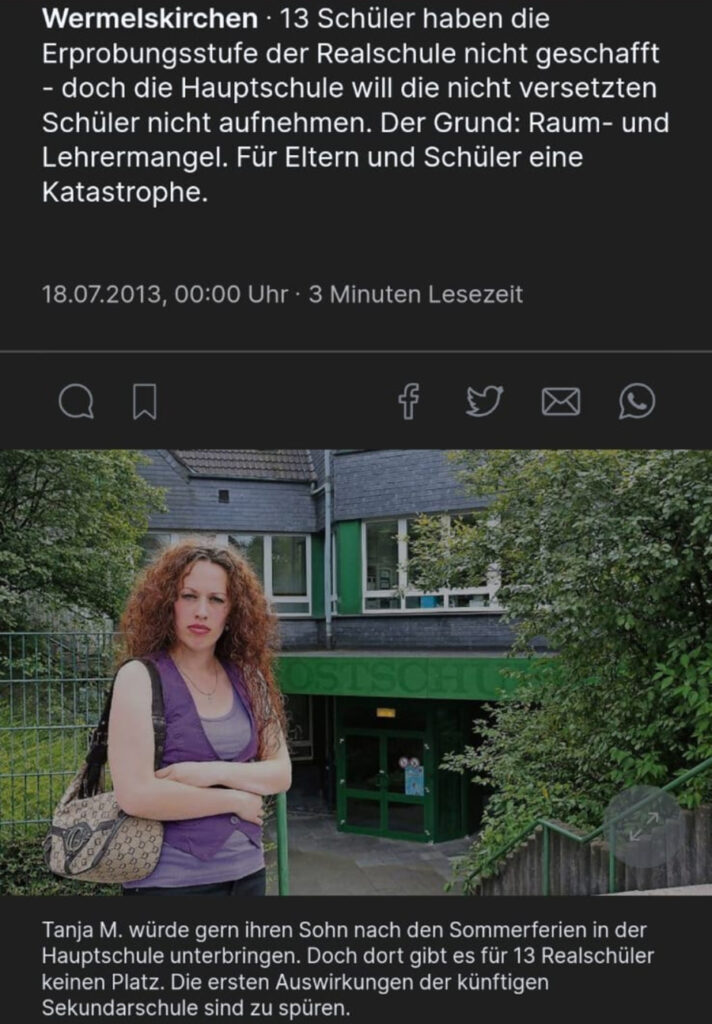Share the article via the Twitter bird icon
The width and height of the screenshot is (712, 1024).
tap(485, 401)
